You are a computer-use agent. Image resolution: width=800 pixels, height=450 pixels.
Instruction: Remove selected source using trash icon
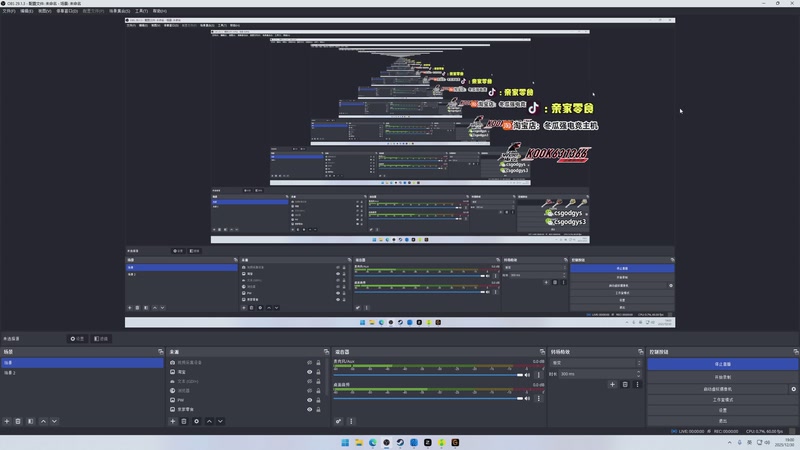pos(184,421)
